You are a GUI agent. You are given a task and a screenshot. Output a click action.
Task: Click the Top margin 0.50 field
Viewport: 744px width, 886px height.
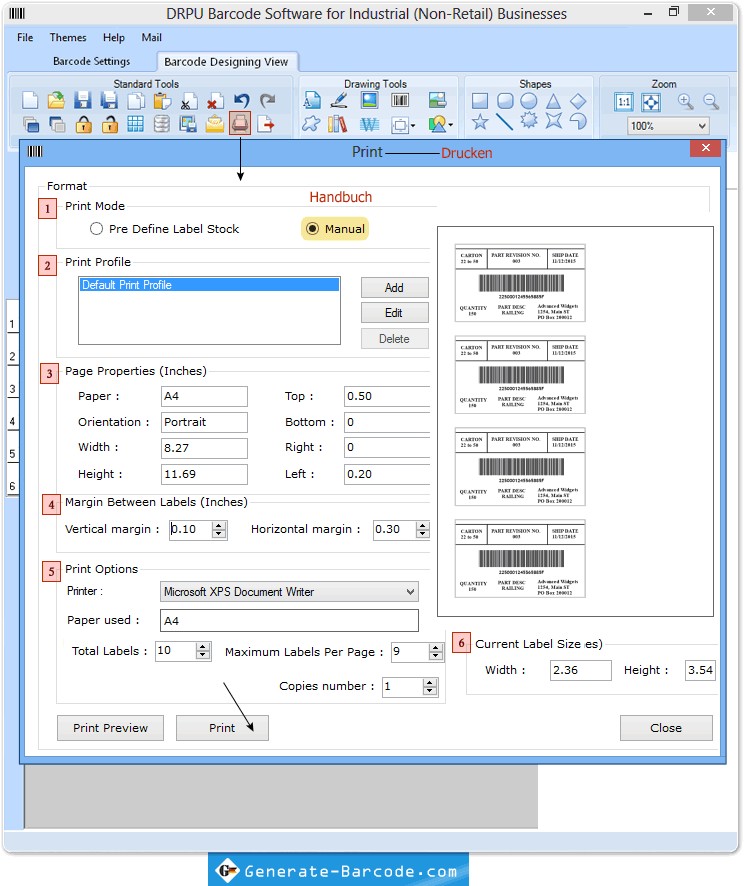point(387,396)
